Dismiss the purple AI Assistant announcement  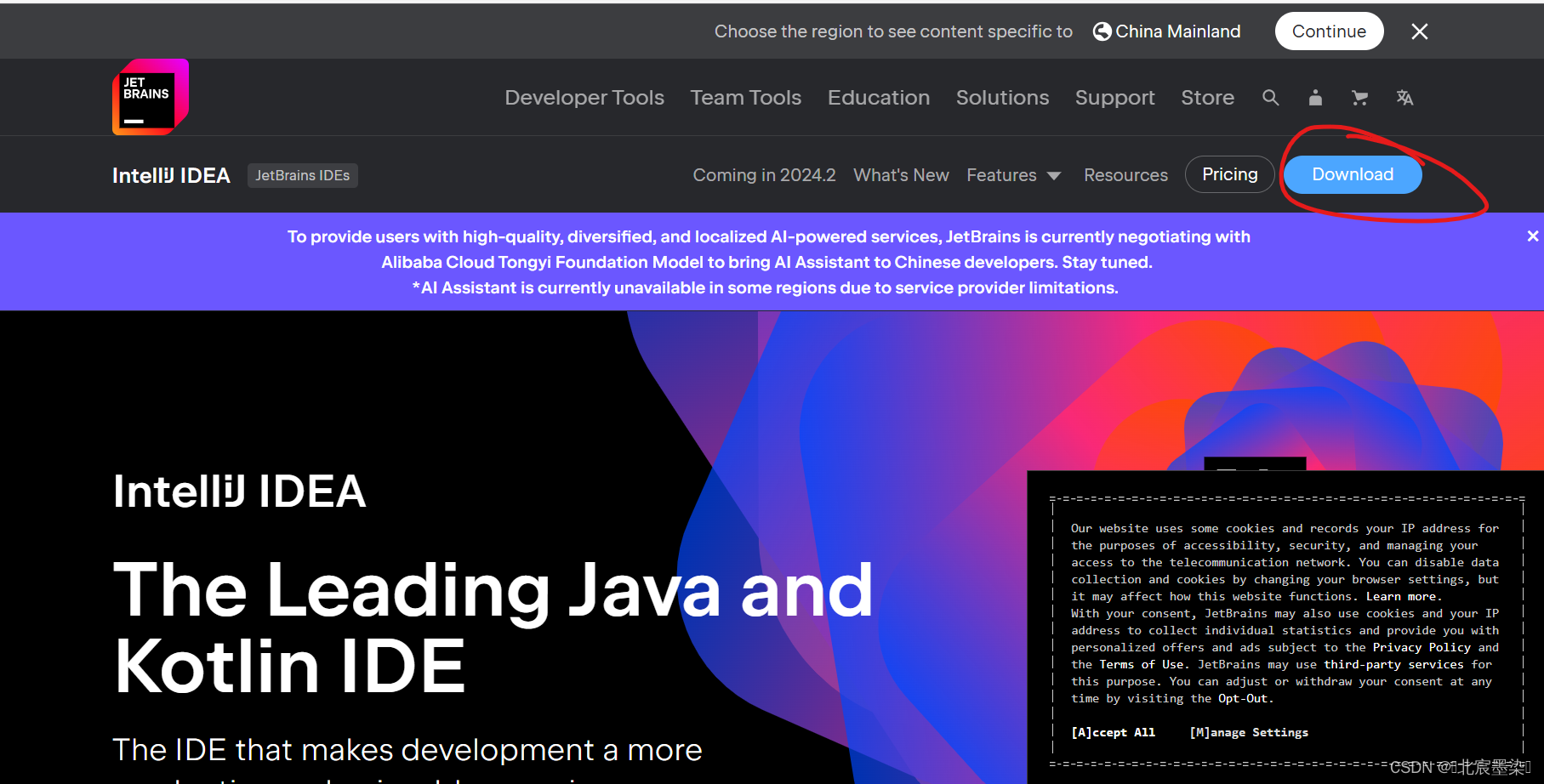[x=1532, y=236]
